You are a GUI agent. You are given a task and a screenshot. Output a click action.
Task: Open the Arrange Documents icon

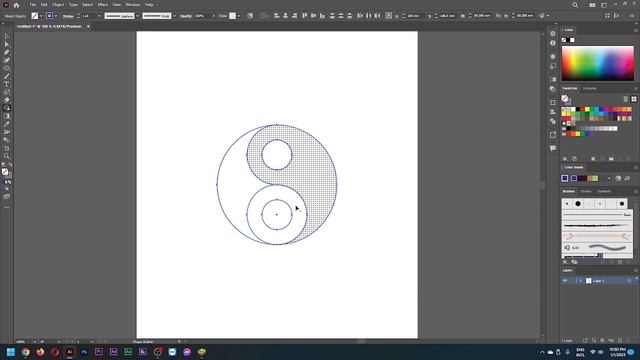(x=592, y=5)
